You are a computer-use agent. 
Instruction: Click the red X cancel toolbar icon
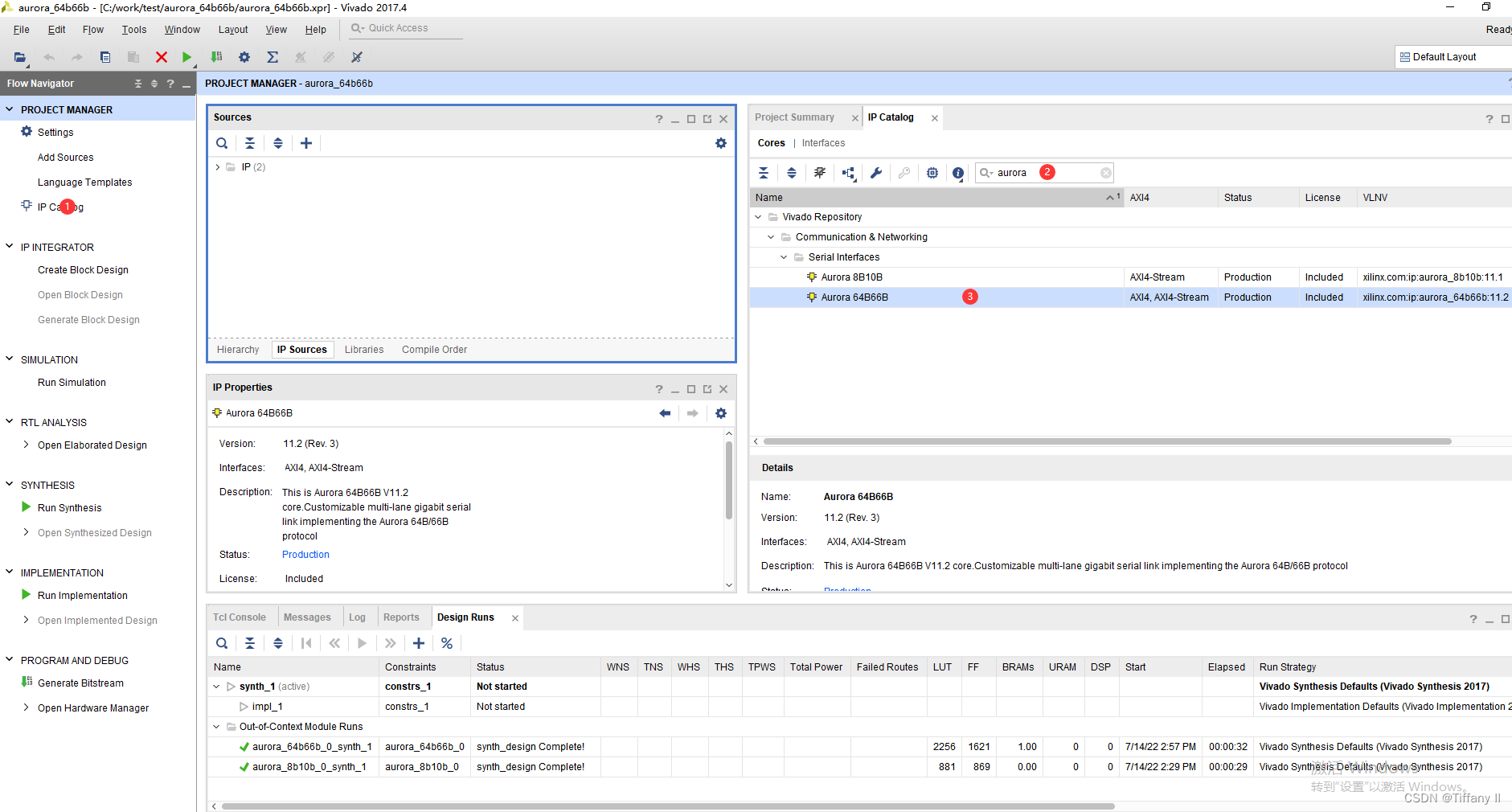coord(162,57)
